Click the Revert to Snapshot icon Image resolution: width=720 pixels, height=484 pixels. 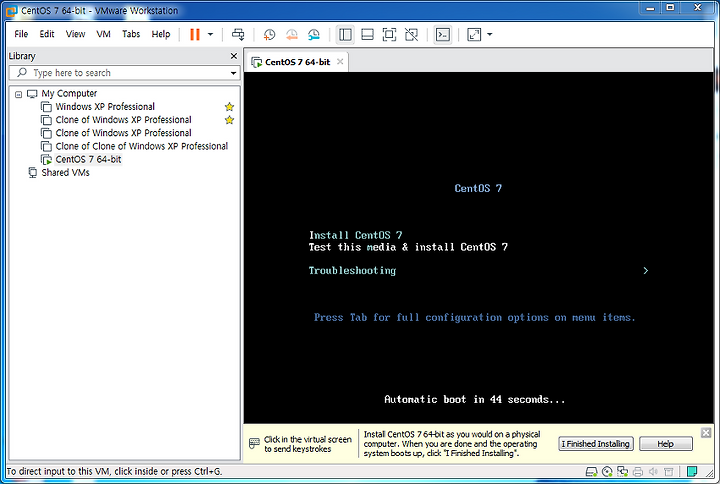tap(292, 34)
